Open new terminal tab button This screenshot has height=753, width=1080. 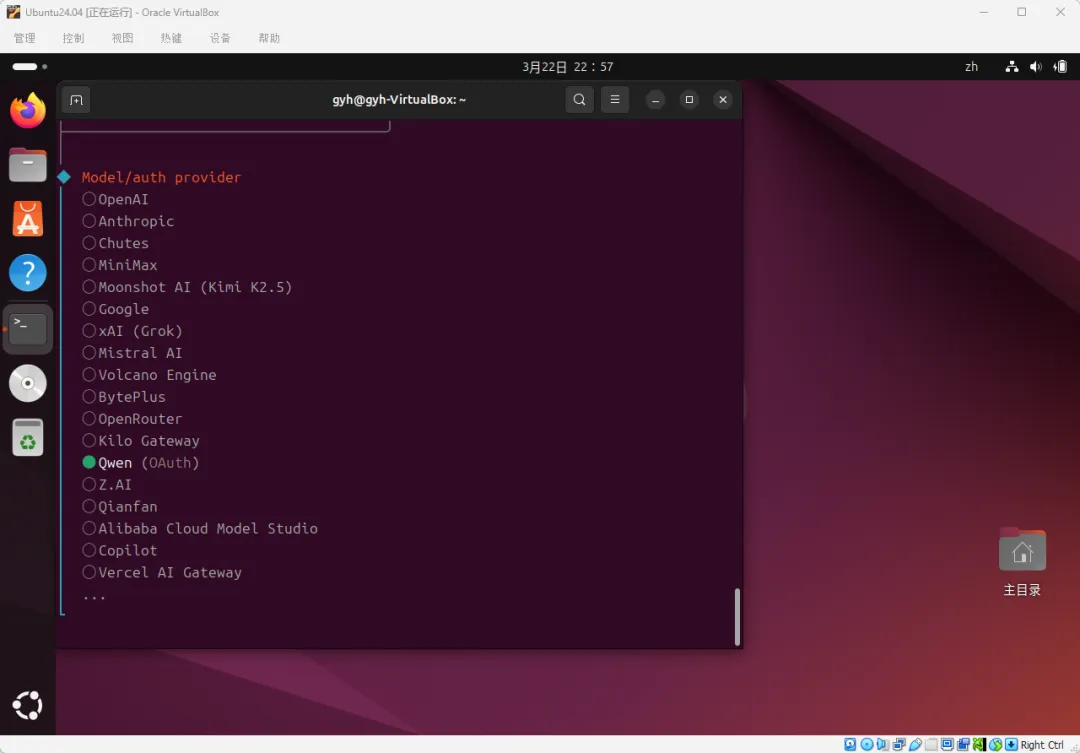(x=76, y=100)
